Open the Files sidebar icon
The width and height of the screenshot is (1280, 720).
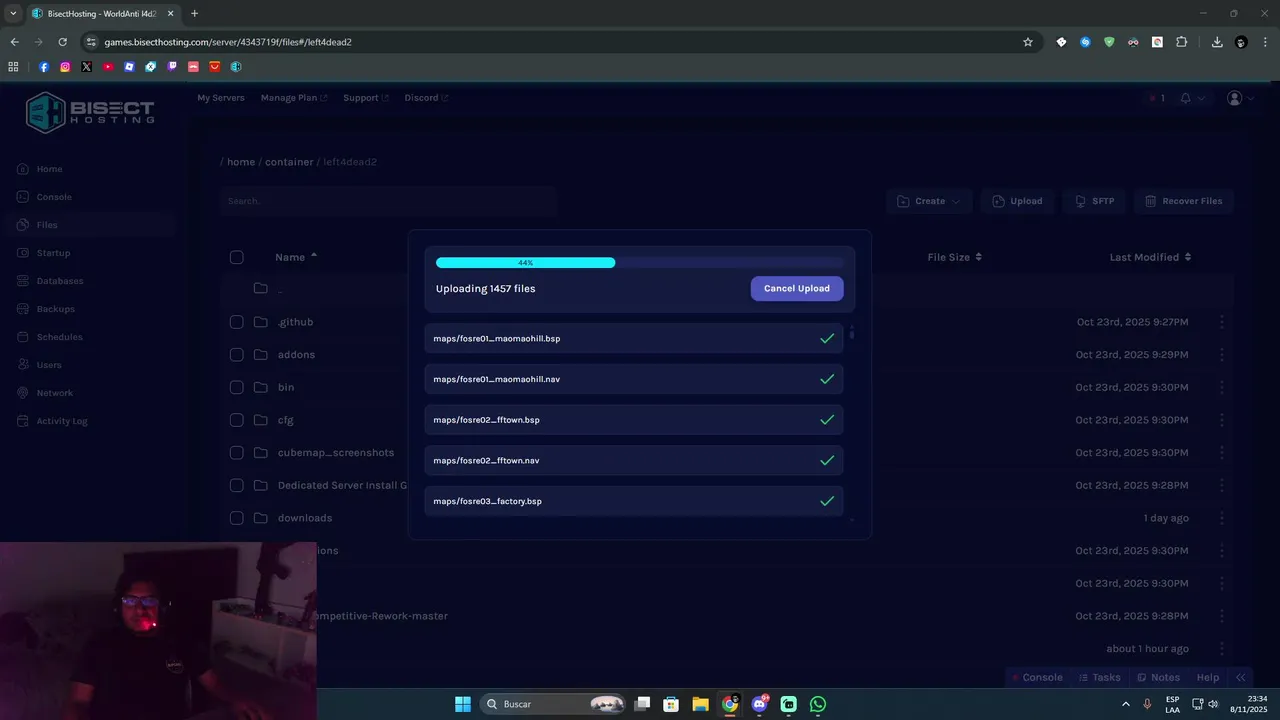[23, 225]
